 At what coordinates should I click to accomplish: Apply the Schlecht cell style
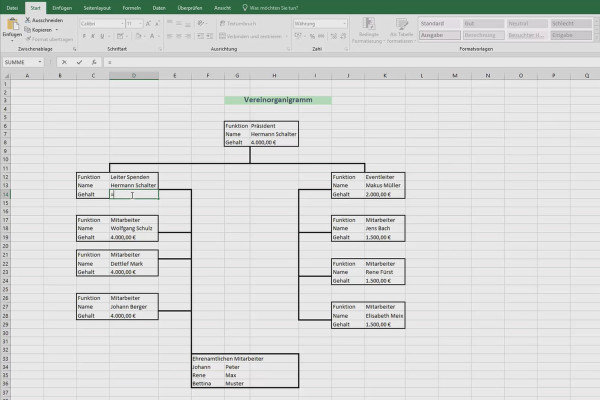571,23
